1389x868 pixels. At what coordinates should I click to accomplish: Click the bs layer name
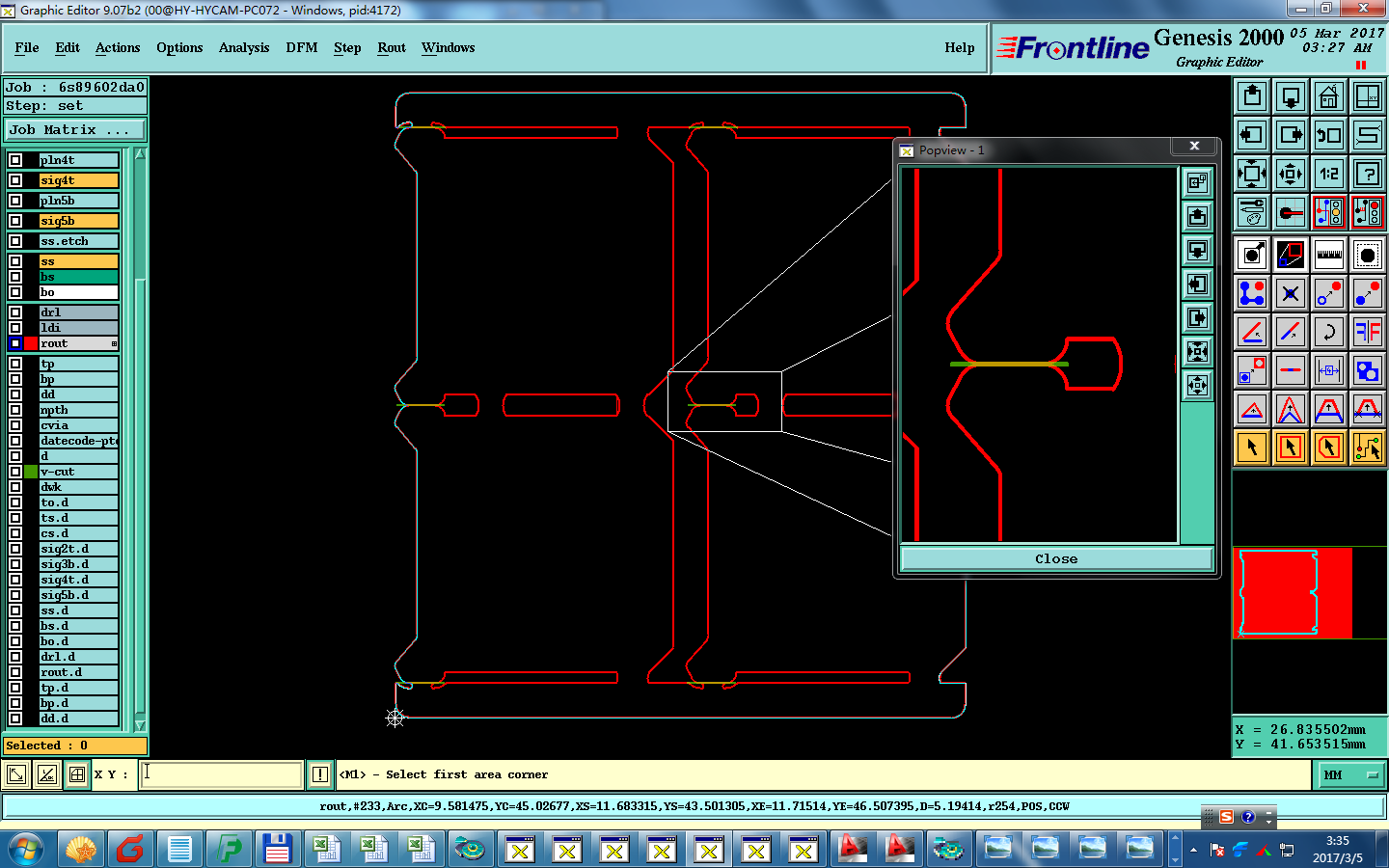coord(78,277)
